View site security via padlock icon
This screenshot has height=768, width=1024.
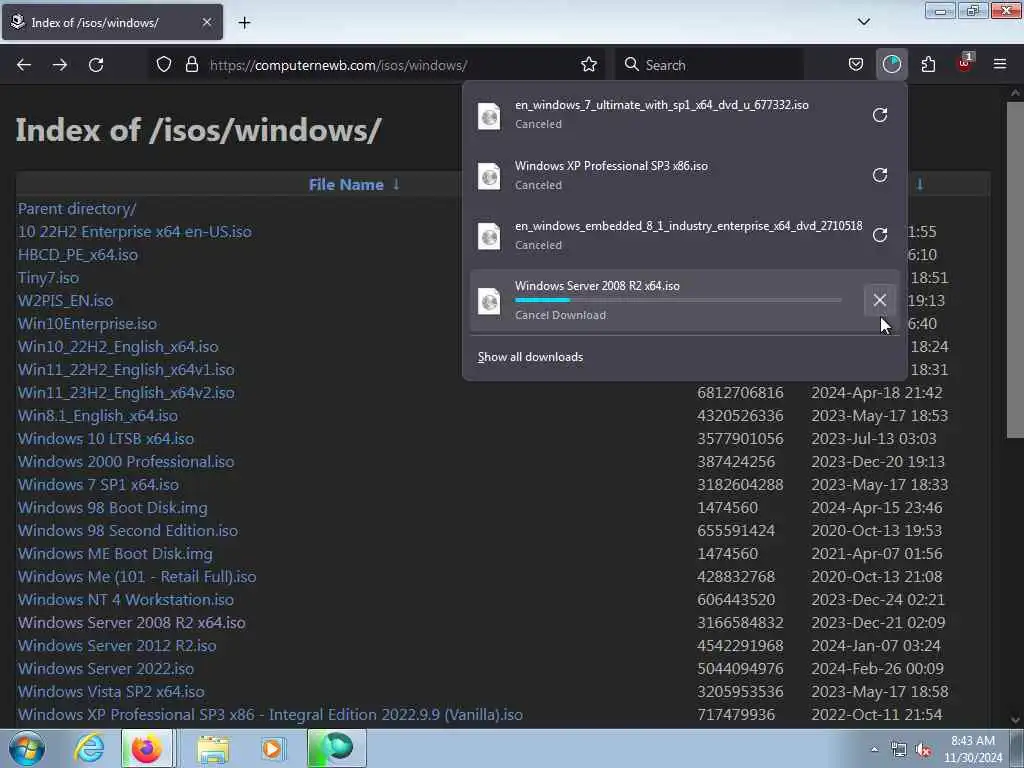191,65
